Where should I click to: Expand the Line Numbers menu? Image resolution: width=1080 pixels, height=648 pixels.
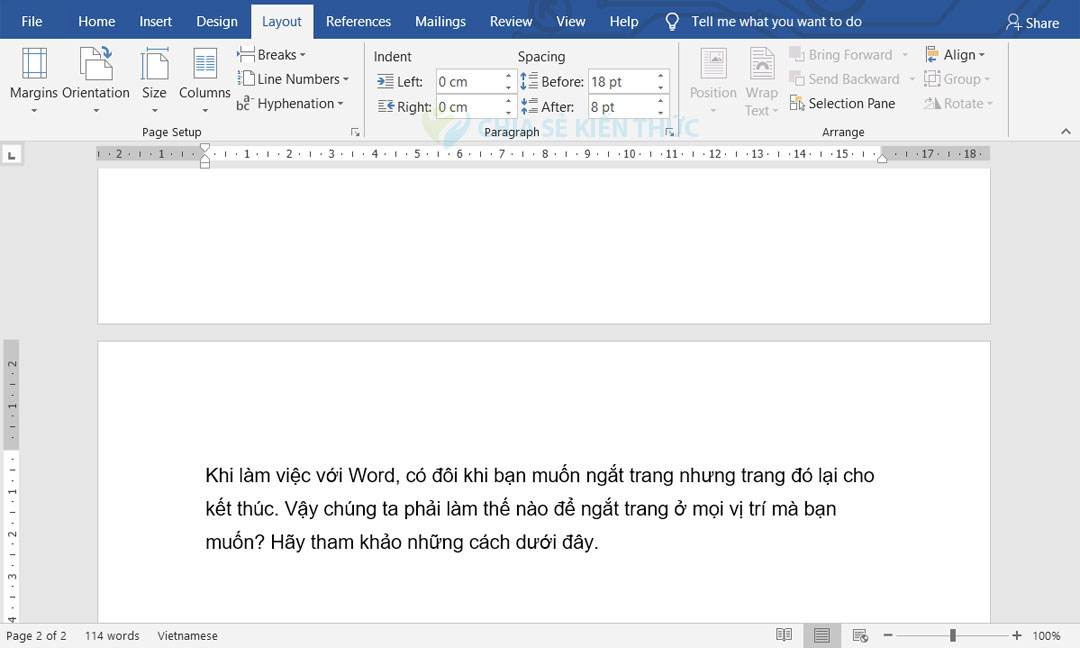295,79
